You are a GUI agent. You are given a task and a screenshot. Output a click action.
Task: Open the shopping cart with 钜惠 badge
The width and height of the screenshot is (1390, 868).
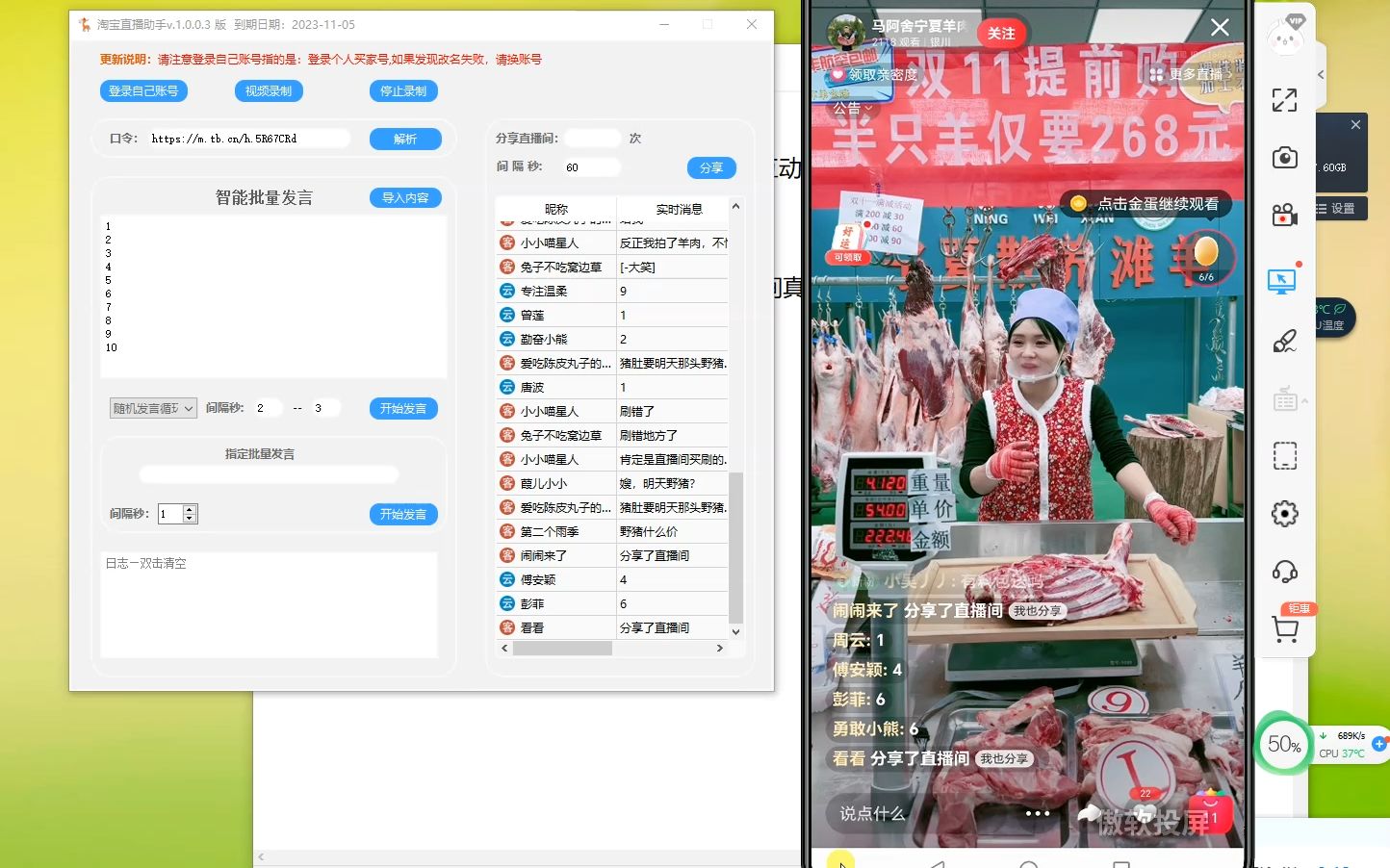1286,627
